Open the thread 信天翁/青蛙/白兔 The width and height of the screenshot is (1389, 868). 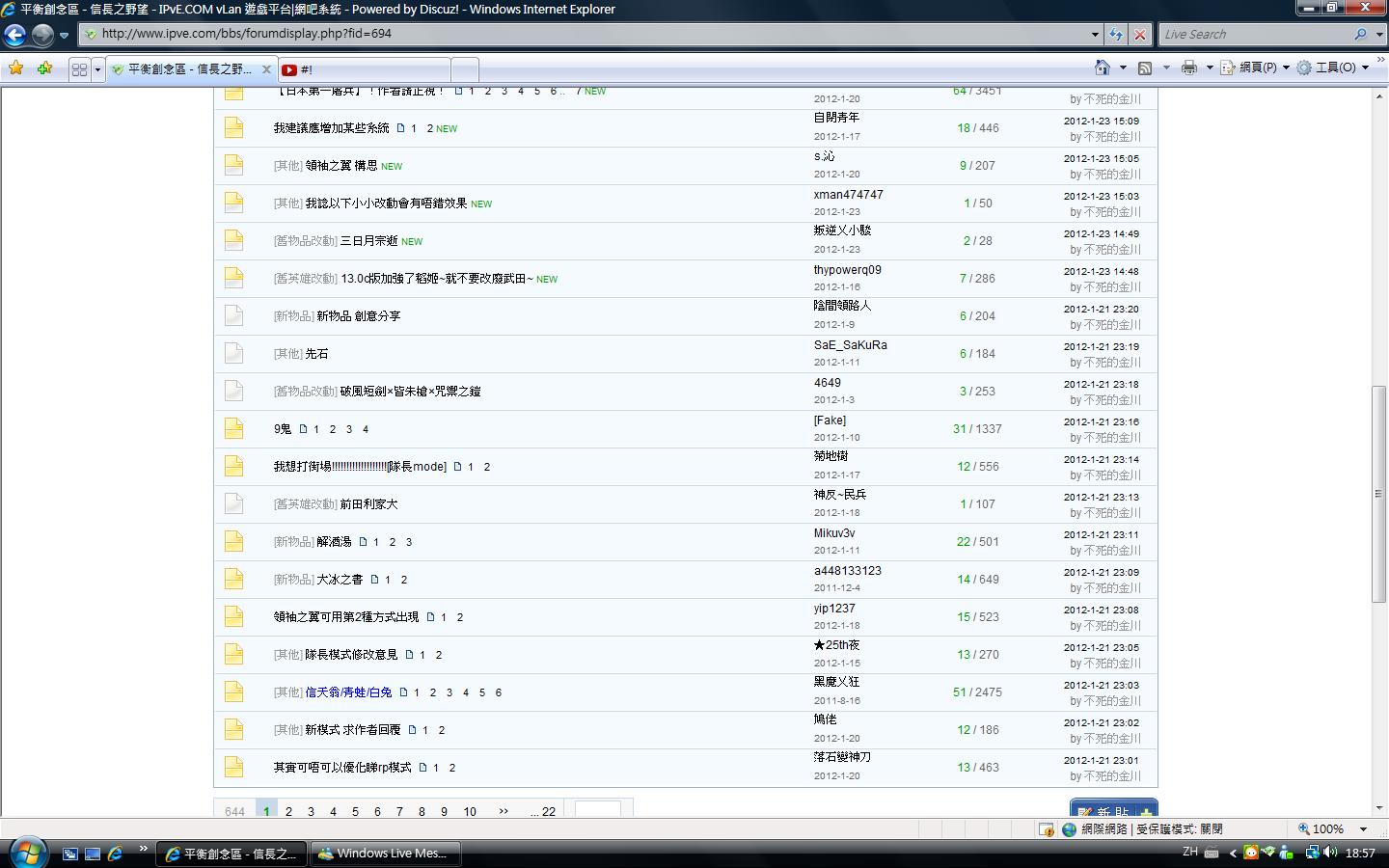[348, 692]
